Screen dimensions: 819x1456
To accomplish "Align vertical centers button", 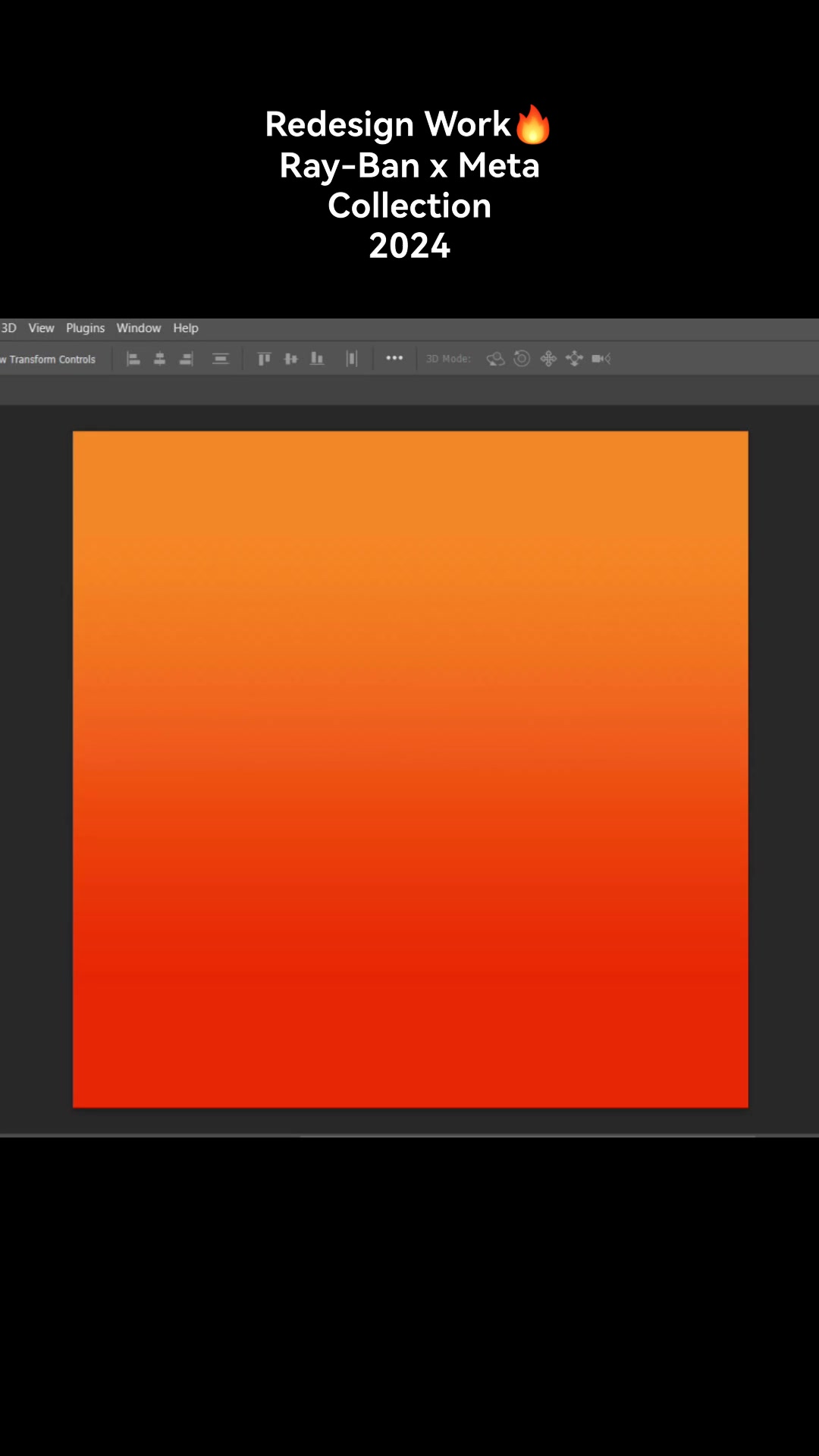I will (x=290, y=359).
